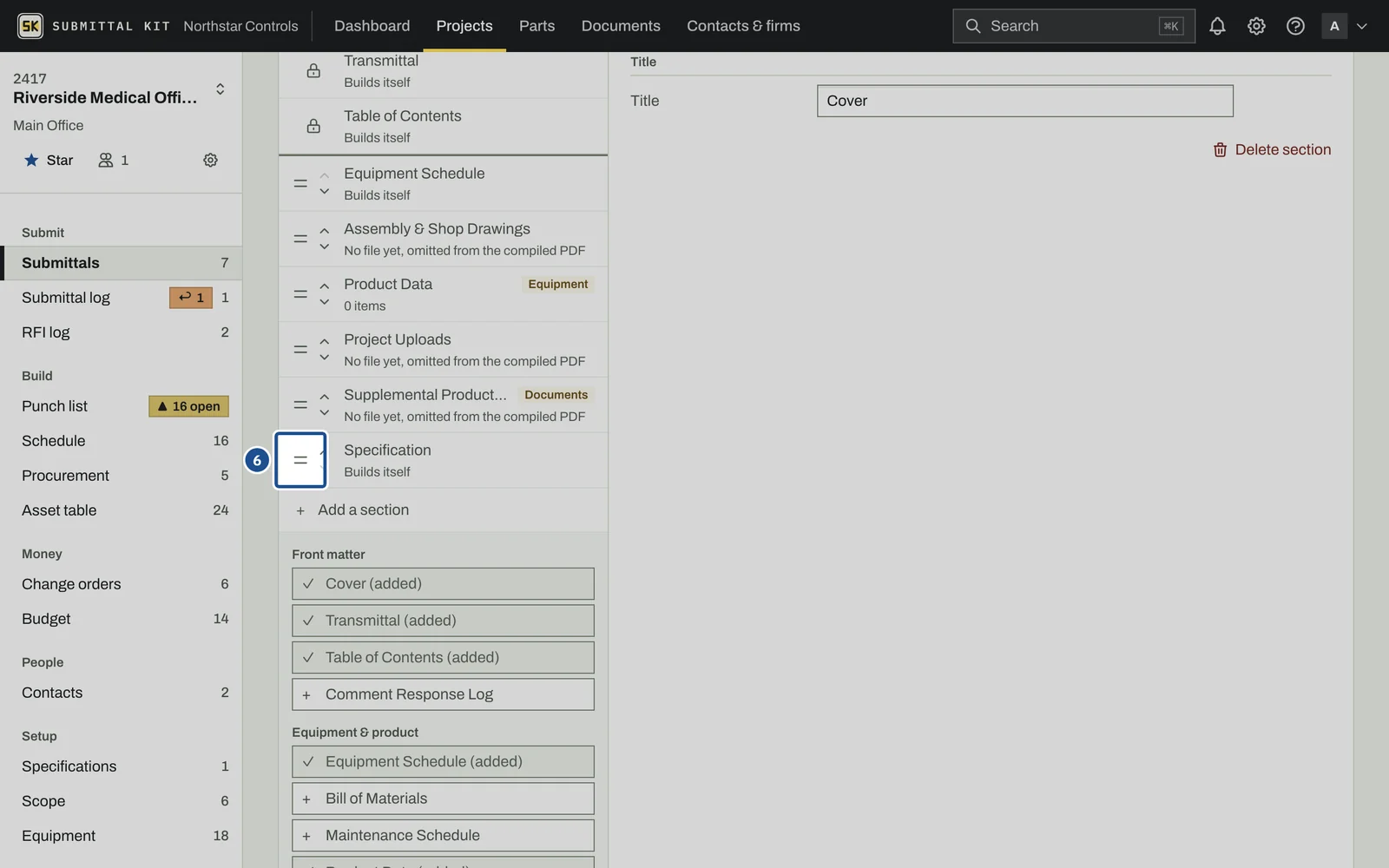Click into the Title input field
The image size is (1389, 868).
(1024, 101)
